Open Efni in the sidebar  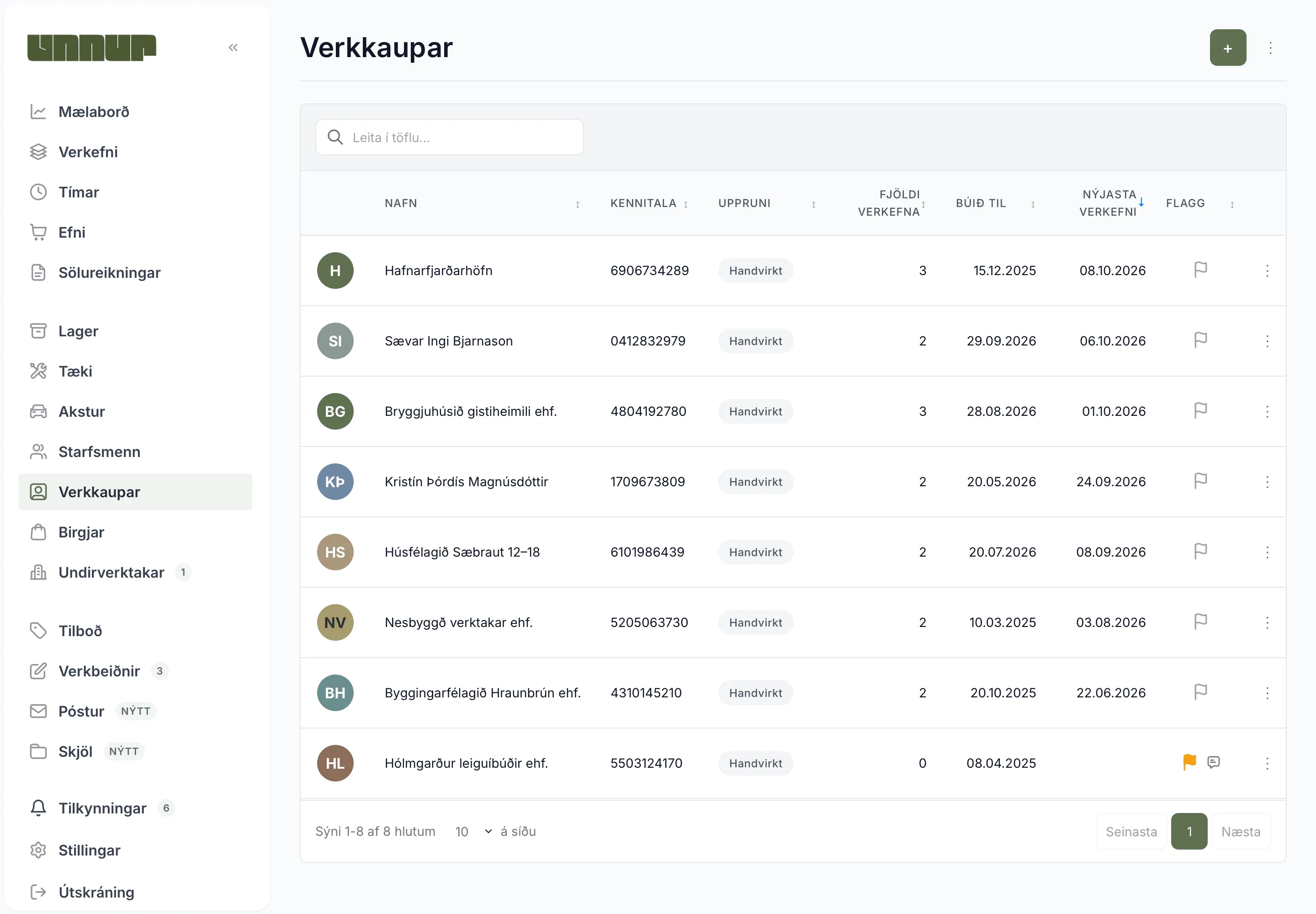click(135, 232)
